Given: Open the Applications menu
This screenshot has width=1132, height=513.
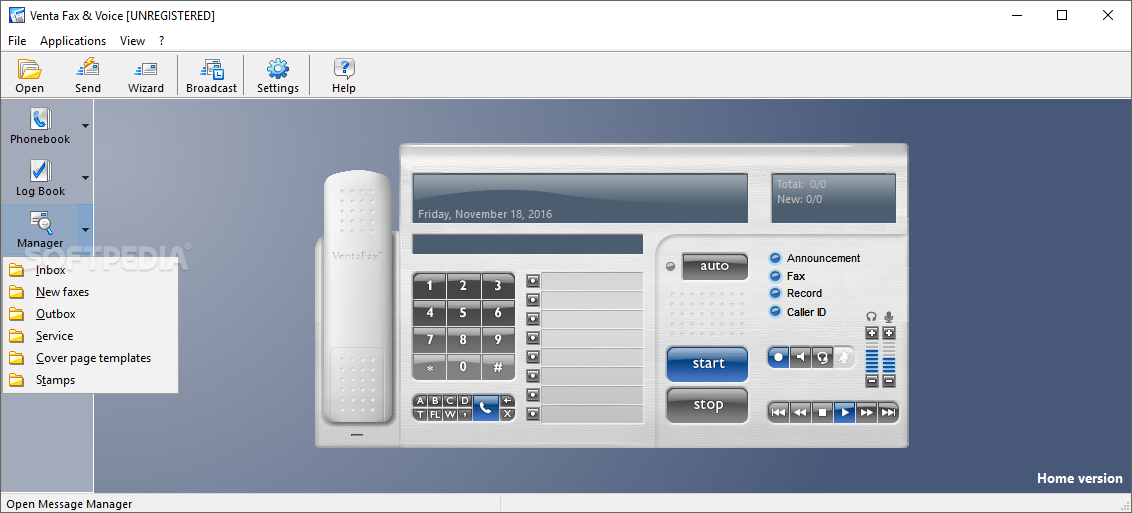Looking at the screenshot, I should [x=73, y=41].
